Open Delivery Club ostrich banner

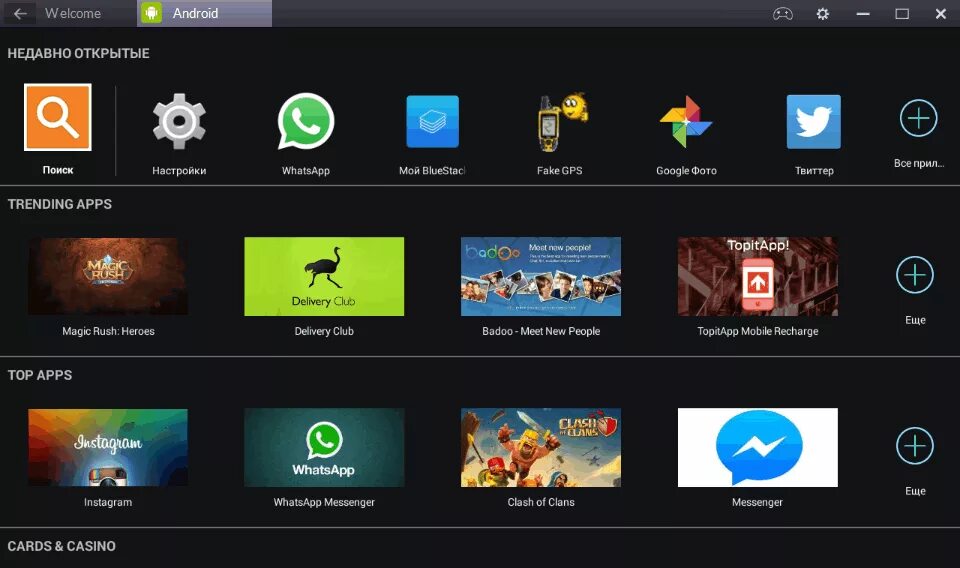click(x=324, y=277)
